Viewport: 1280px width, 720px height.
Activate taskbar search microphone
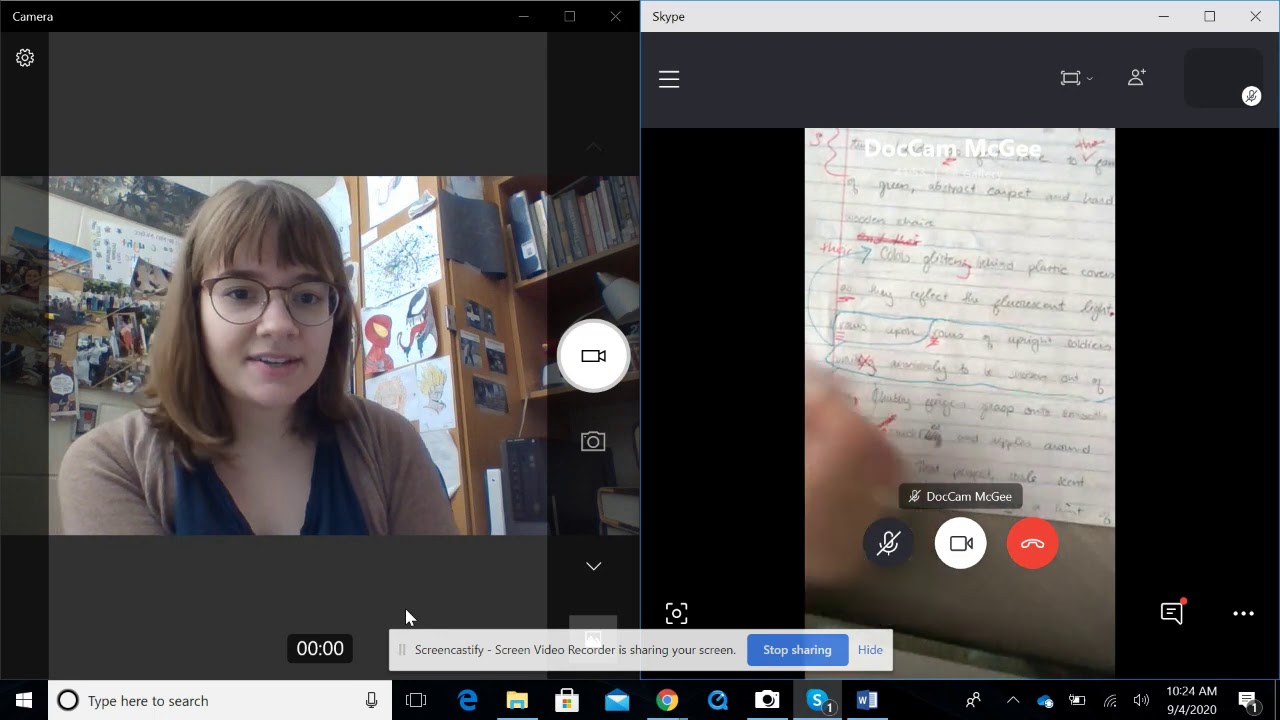372,701
